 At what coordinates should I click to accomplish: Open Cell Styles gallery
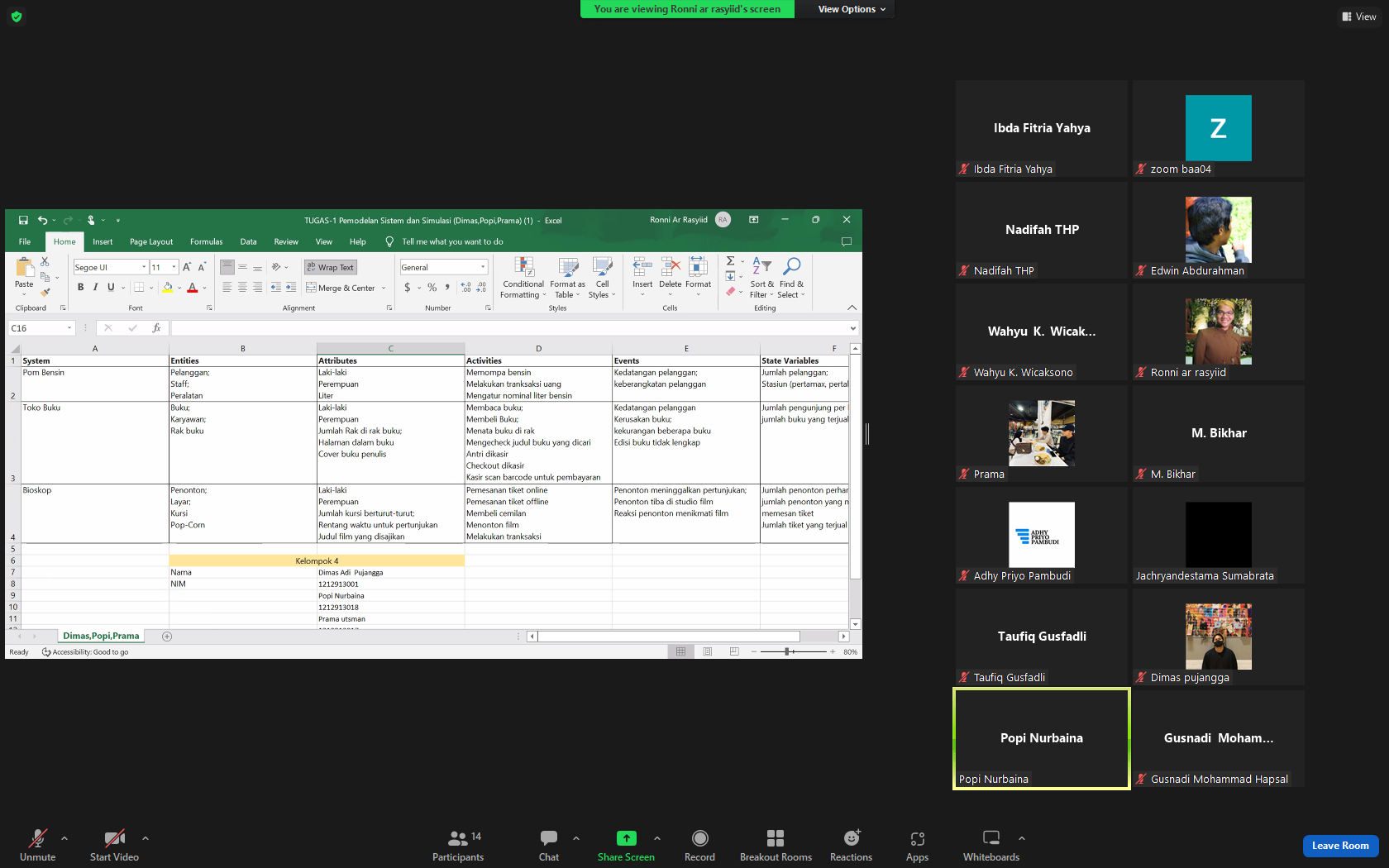click(602, 278)
